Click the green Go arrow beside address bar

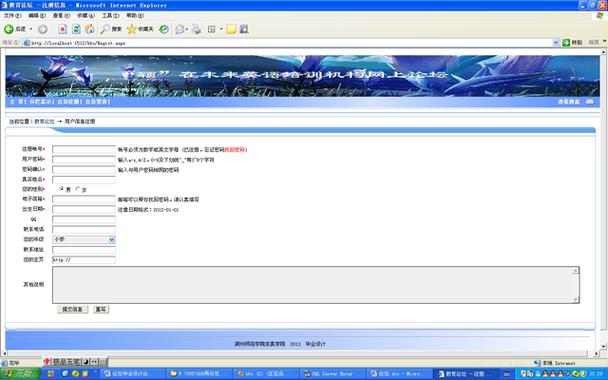[566, 43]
